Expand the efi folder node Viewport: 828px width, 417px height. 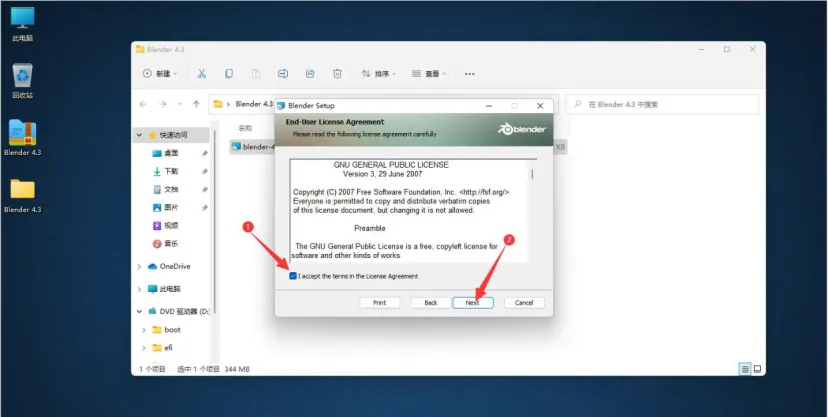click(x=144, y=348)
